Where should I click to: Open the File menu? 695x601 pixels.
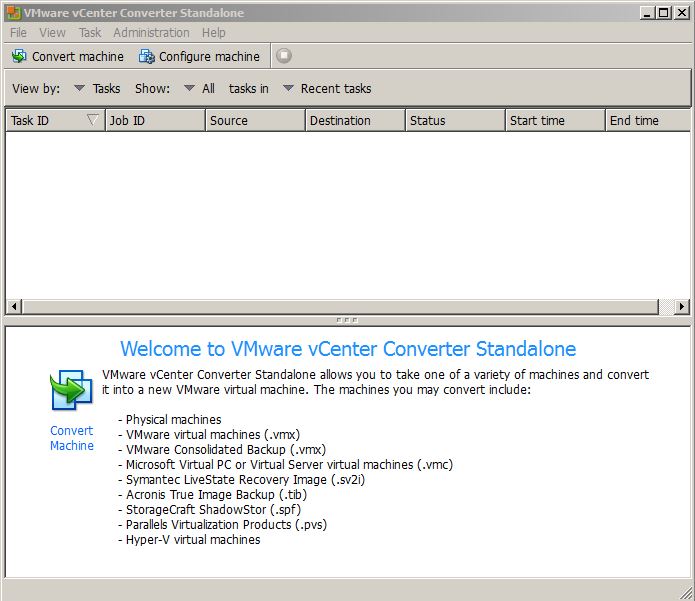click(x=18, y=33)
